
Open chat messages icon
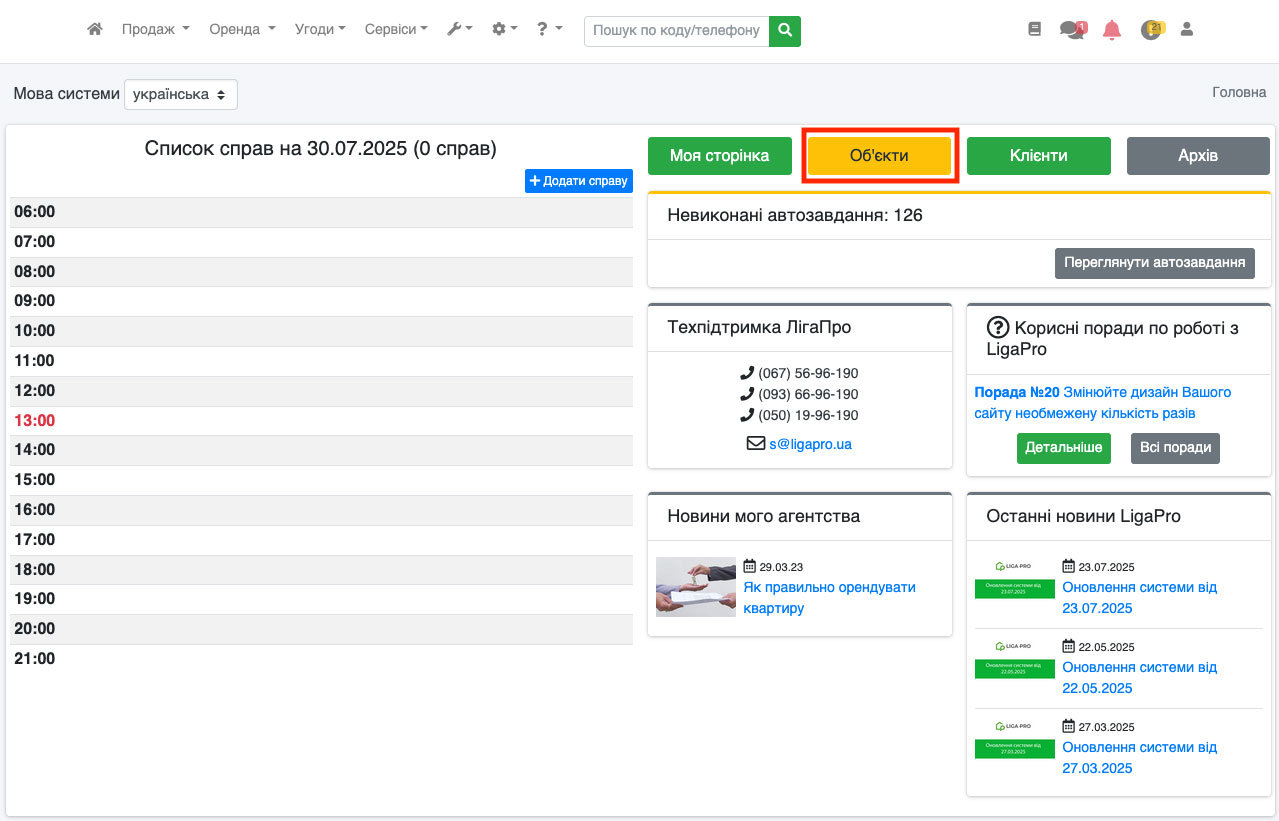tap(1072, 30)
